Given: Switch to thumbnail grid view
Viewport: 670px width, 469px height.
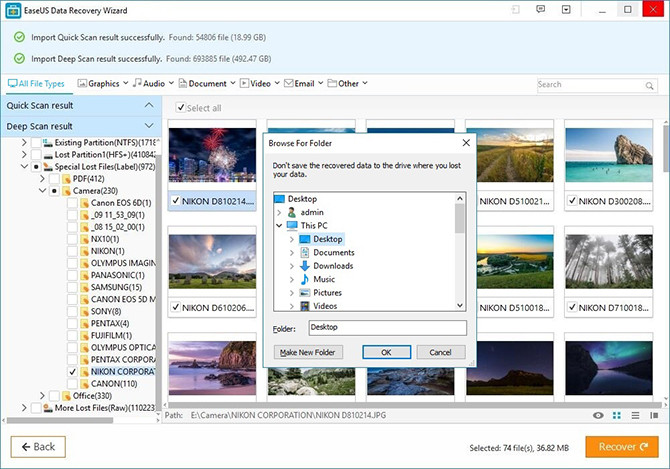Looking at the screenshot, I should tap(617, 414).
